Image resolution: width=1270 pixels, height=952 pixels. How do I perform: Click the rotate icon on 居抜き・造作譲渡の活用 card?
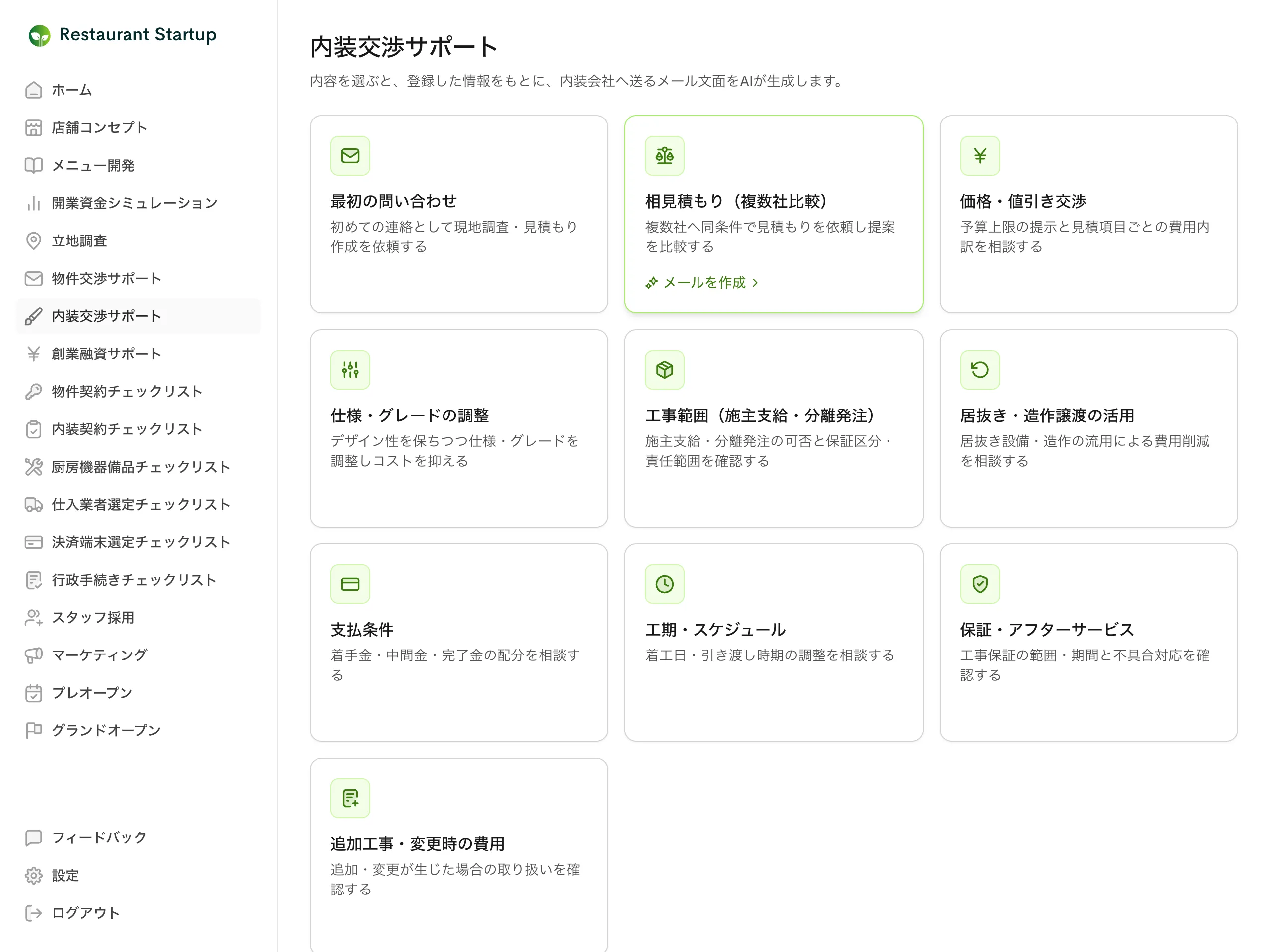[980, 369]
